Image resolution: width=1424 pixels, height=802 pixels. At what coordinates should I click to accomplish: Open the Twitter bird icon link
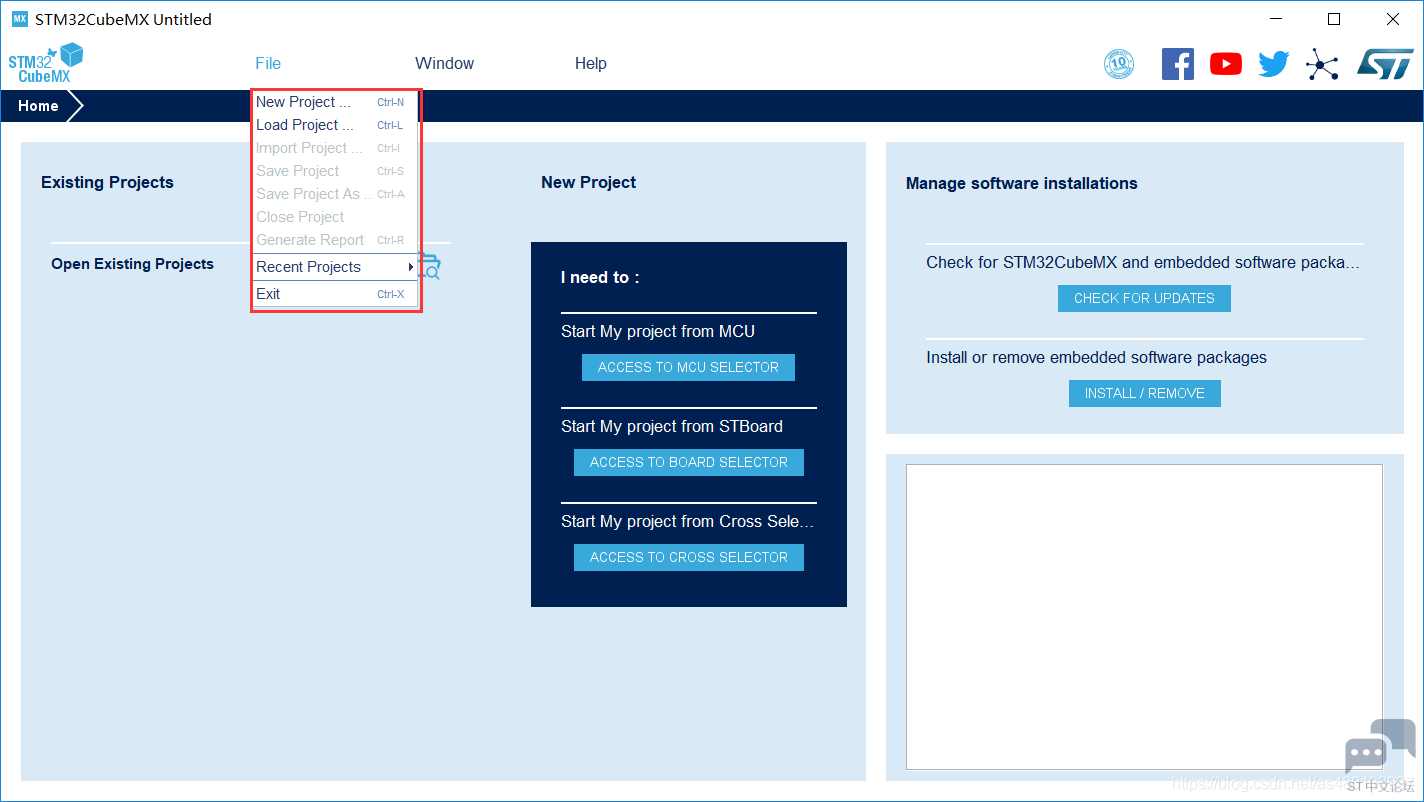(x=1274, y=64)
